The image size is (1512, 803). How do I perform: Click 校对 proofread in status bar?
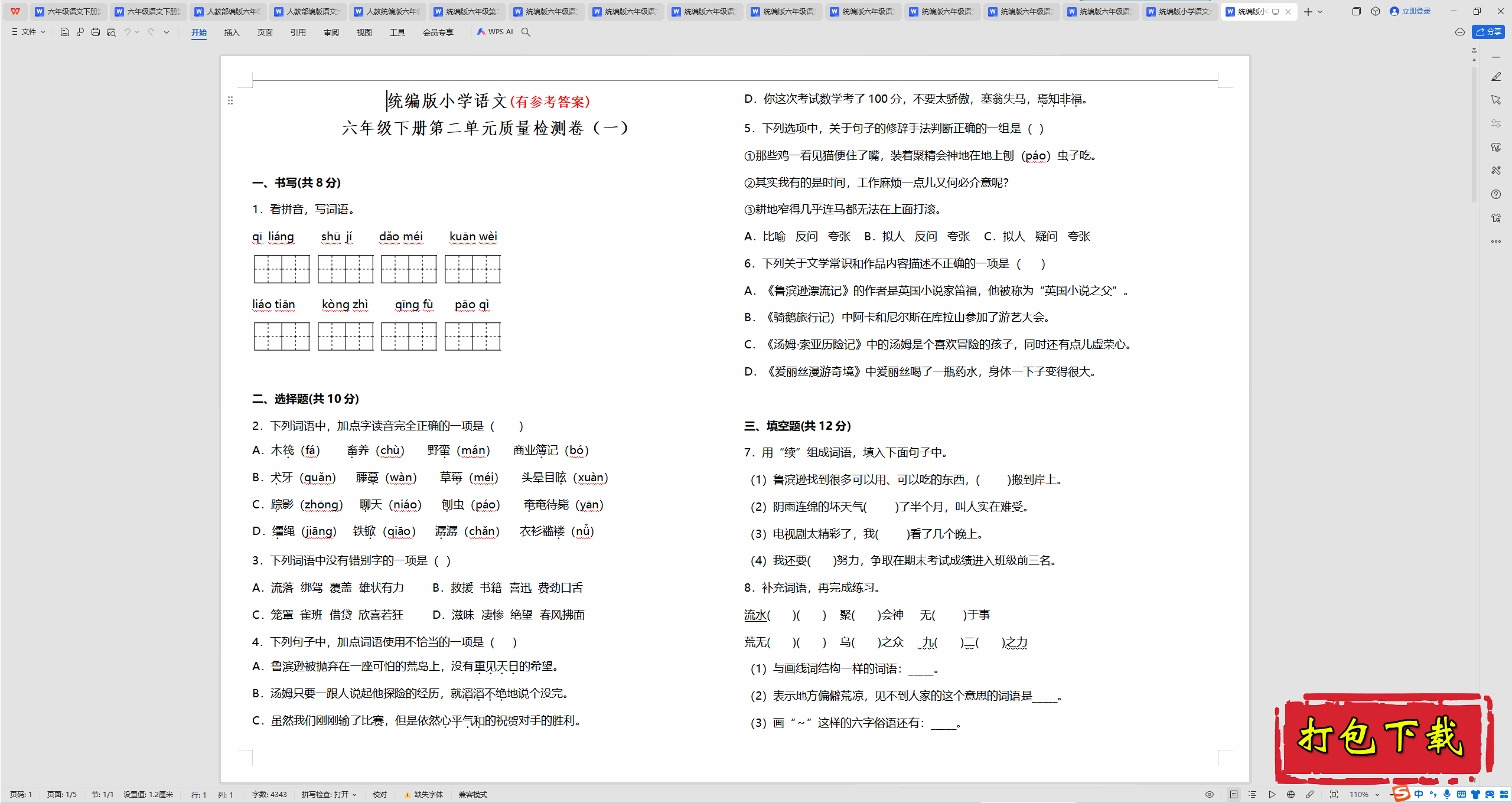(380, 795)
